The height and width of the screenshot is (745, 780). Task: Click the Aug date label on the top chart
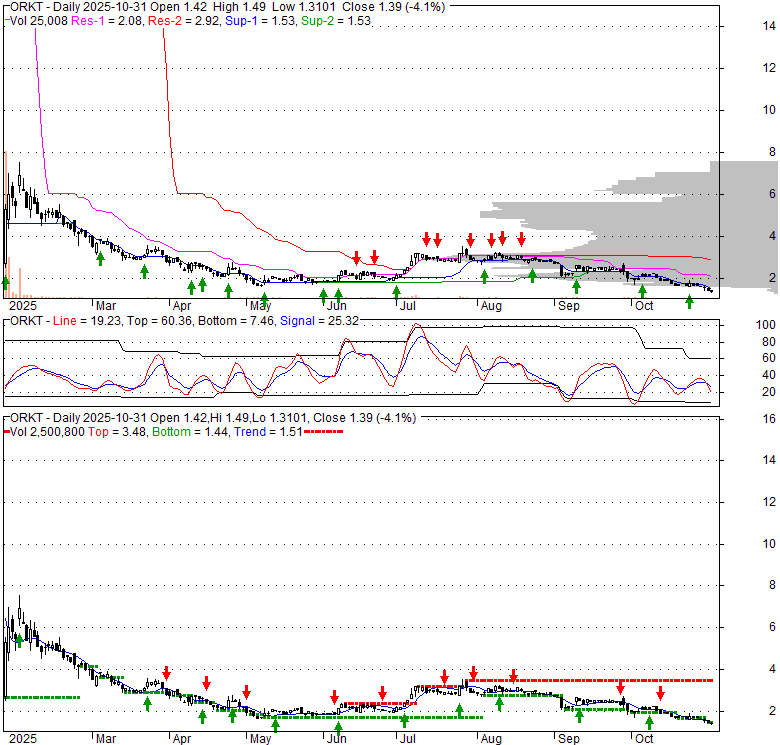tap(491, 306)
